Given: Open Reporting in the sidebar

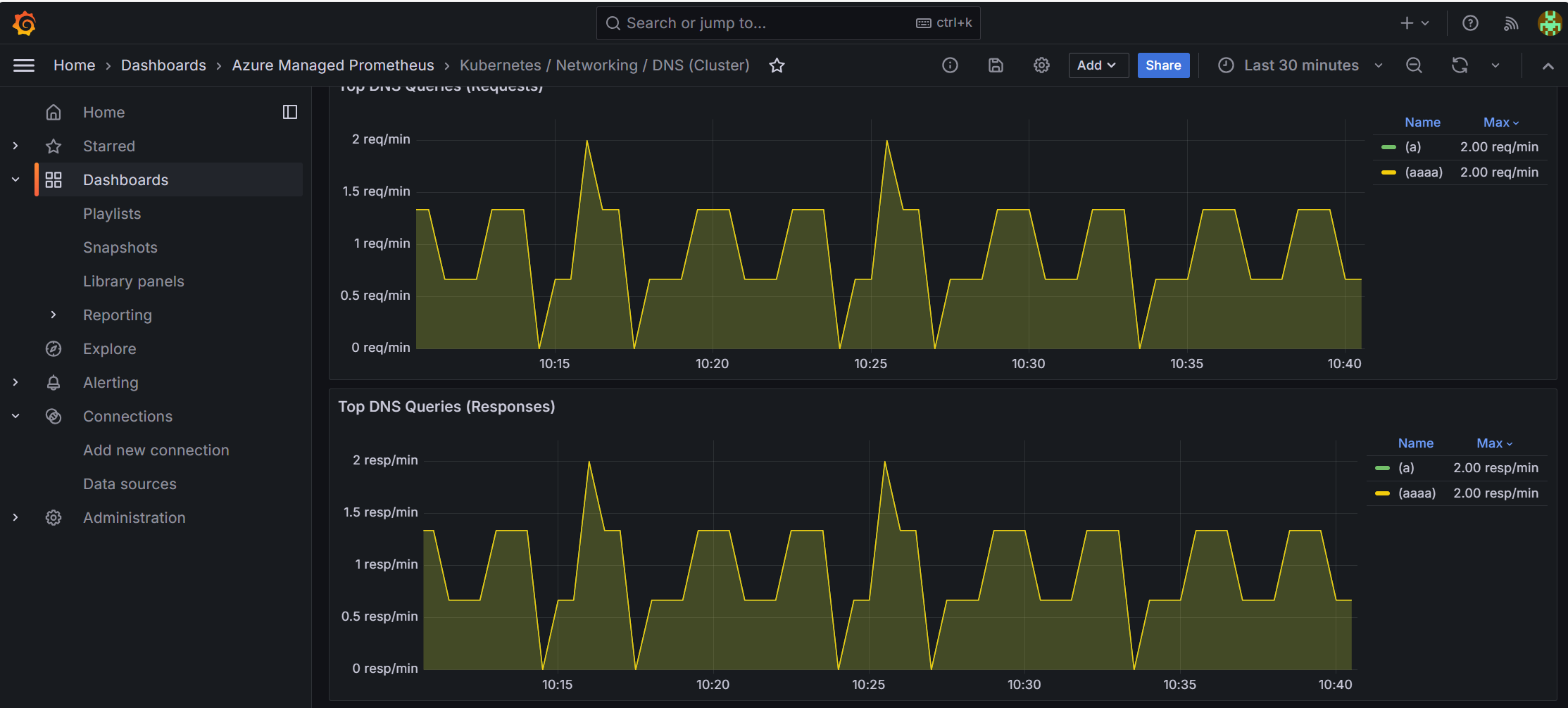Looking at the screenshot, I should [118, 315].
